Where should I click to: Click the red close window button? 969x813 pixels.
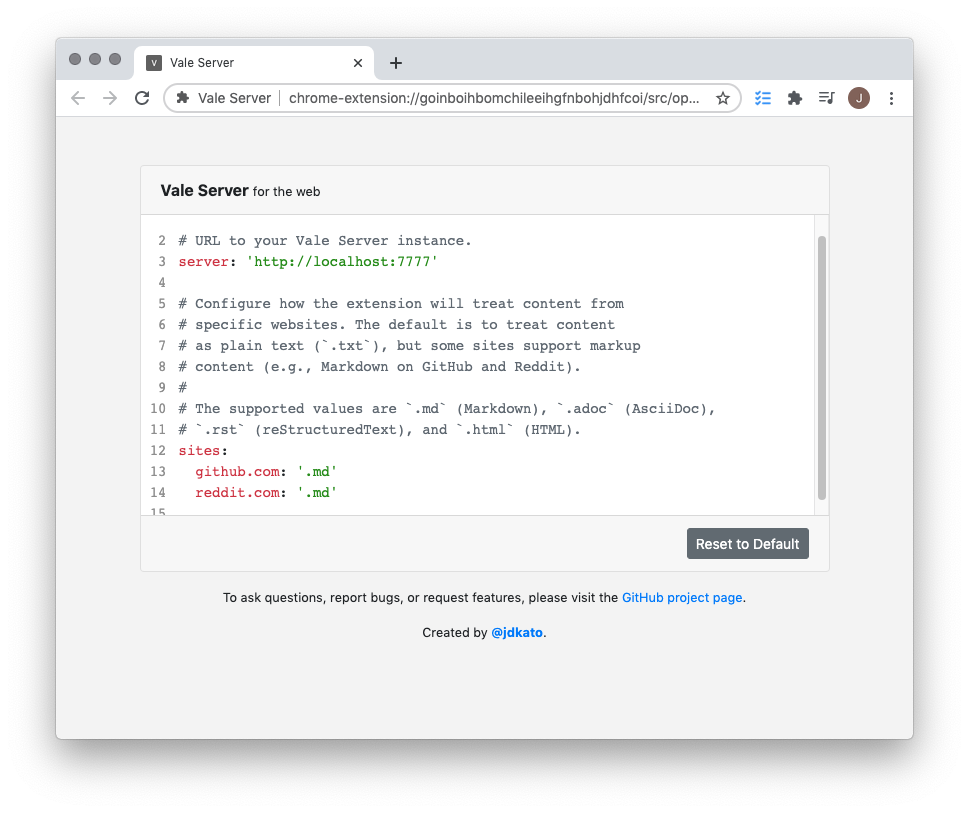75,59
